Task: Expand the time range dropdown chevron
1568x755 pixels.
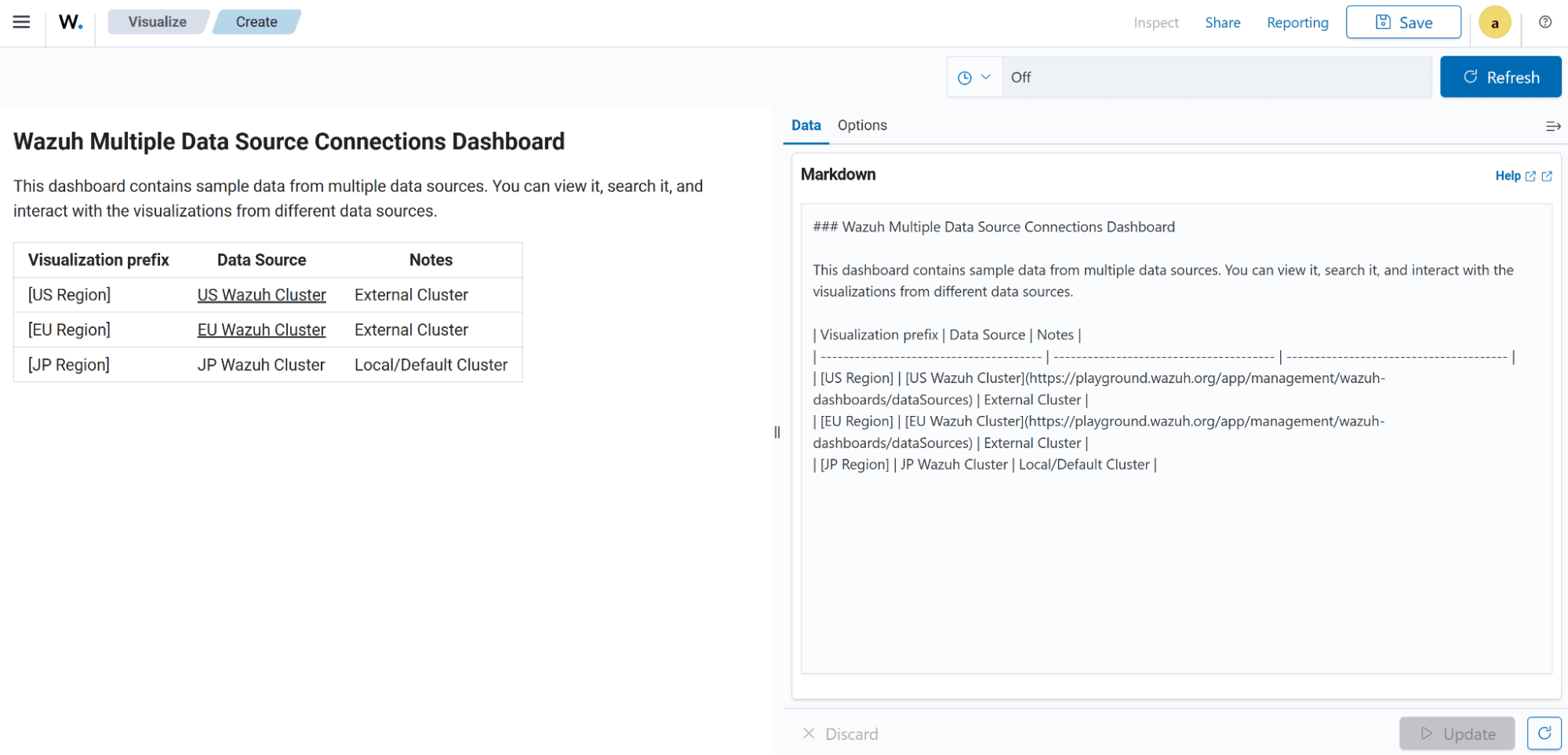Action: click(x=985, y=76)
